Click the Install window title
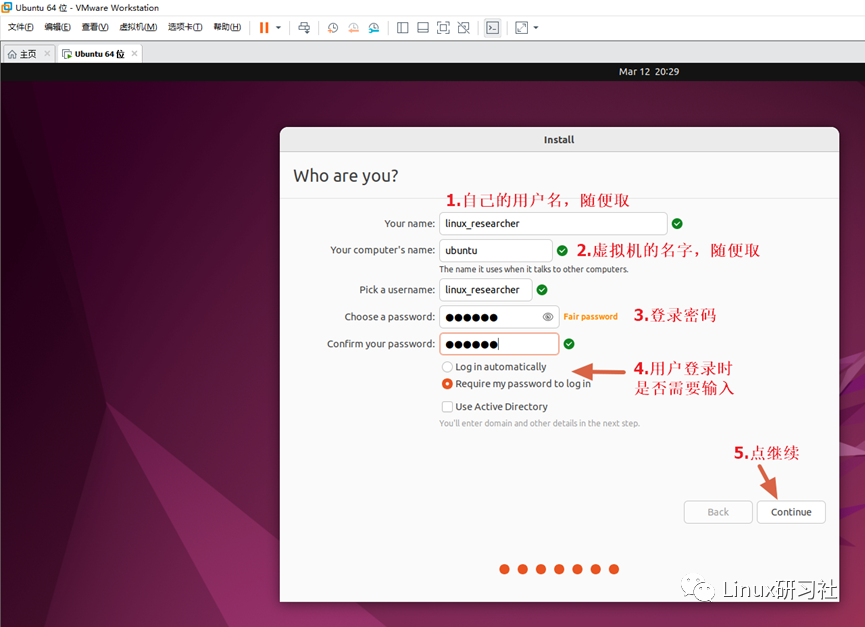 click(559, 140)
